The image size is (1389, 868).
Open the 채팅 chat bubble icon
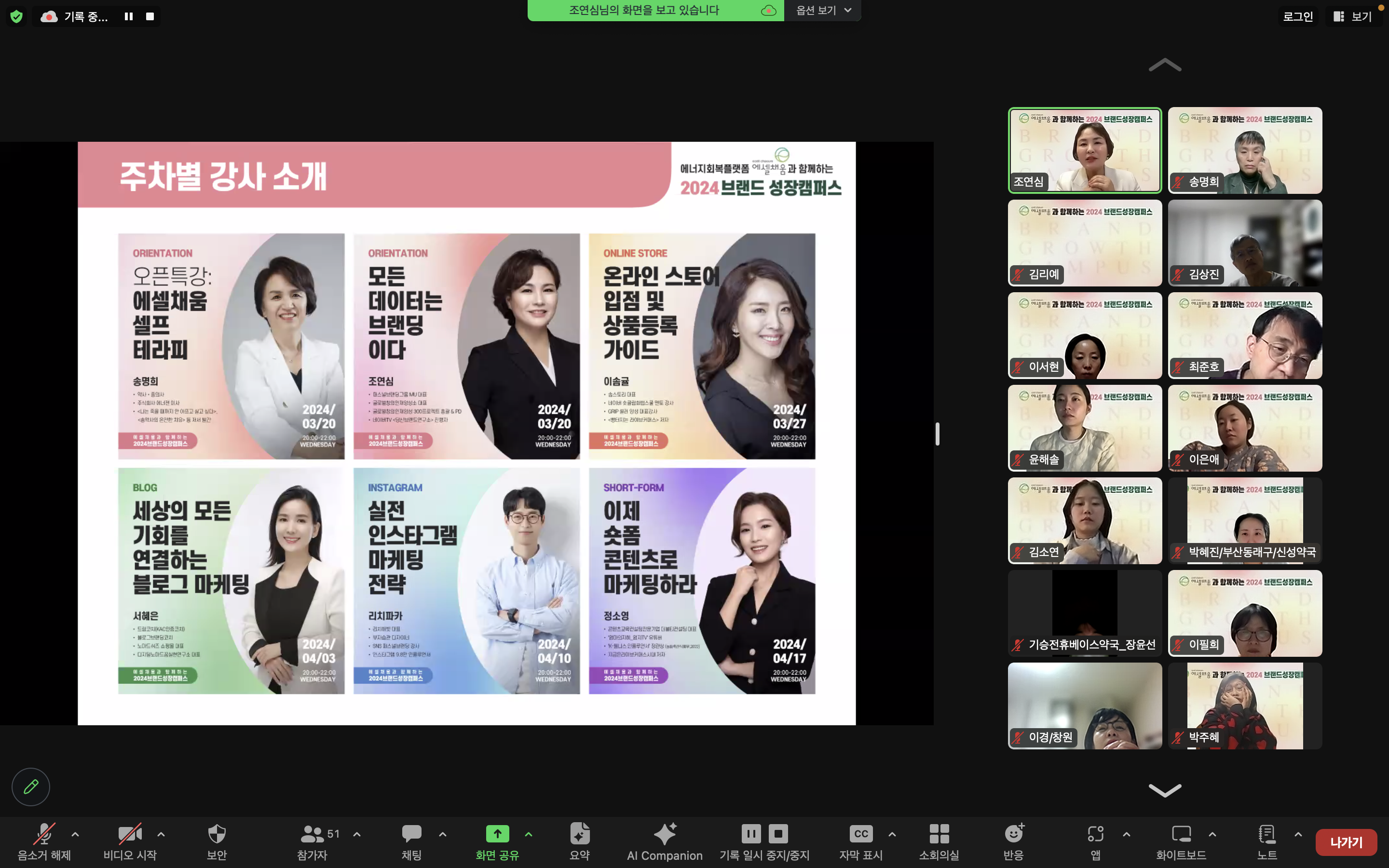(411, 834)
